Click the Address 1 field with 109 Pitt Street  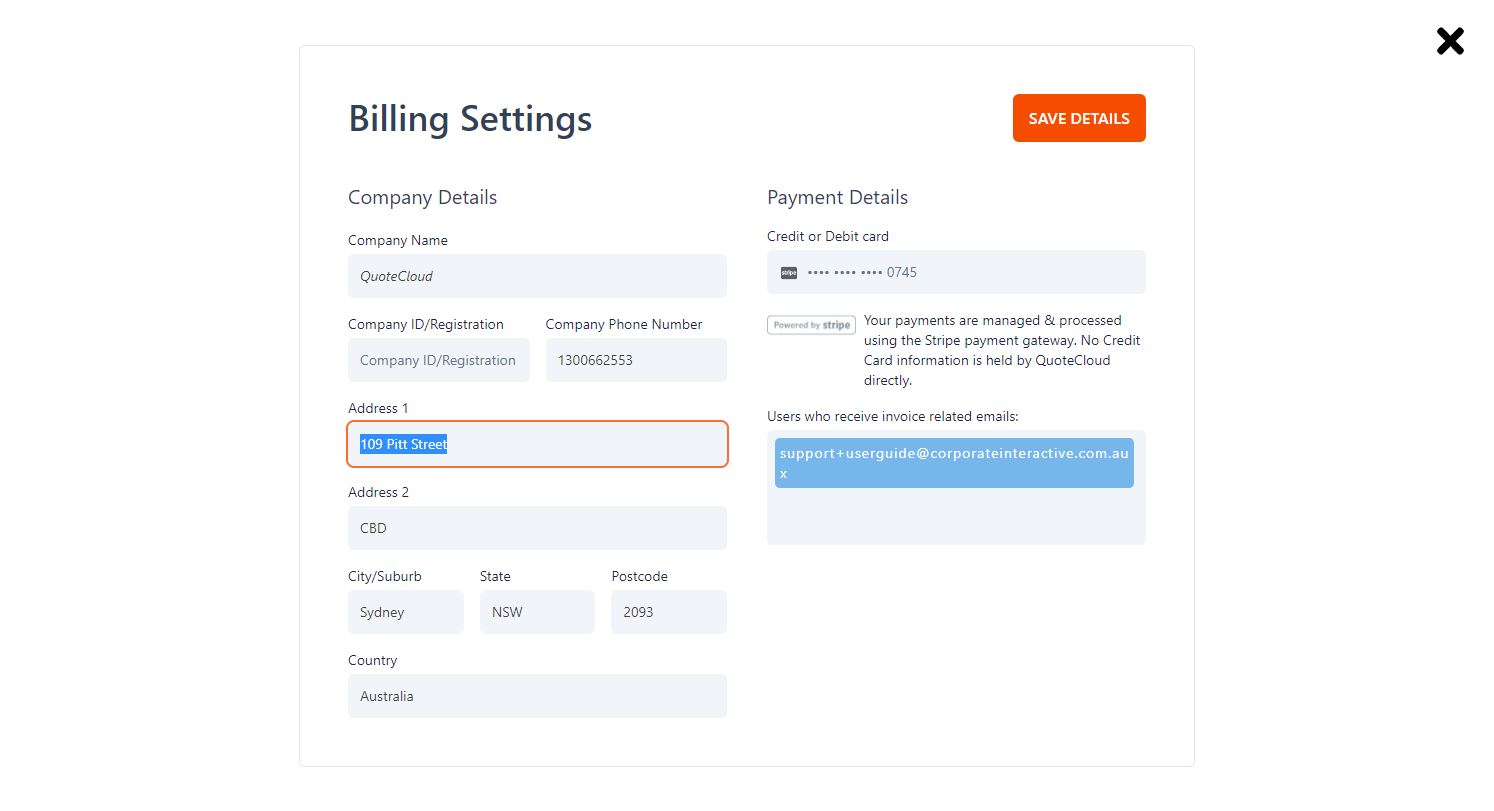click(537, 443)
